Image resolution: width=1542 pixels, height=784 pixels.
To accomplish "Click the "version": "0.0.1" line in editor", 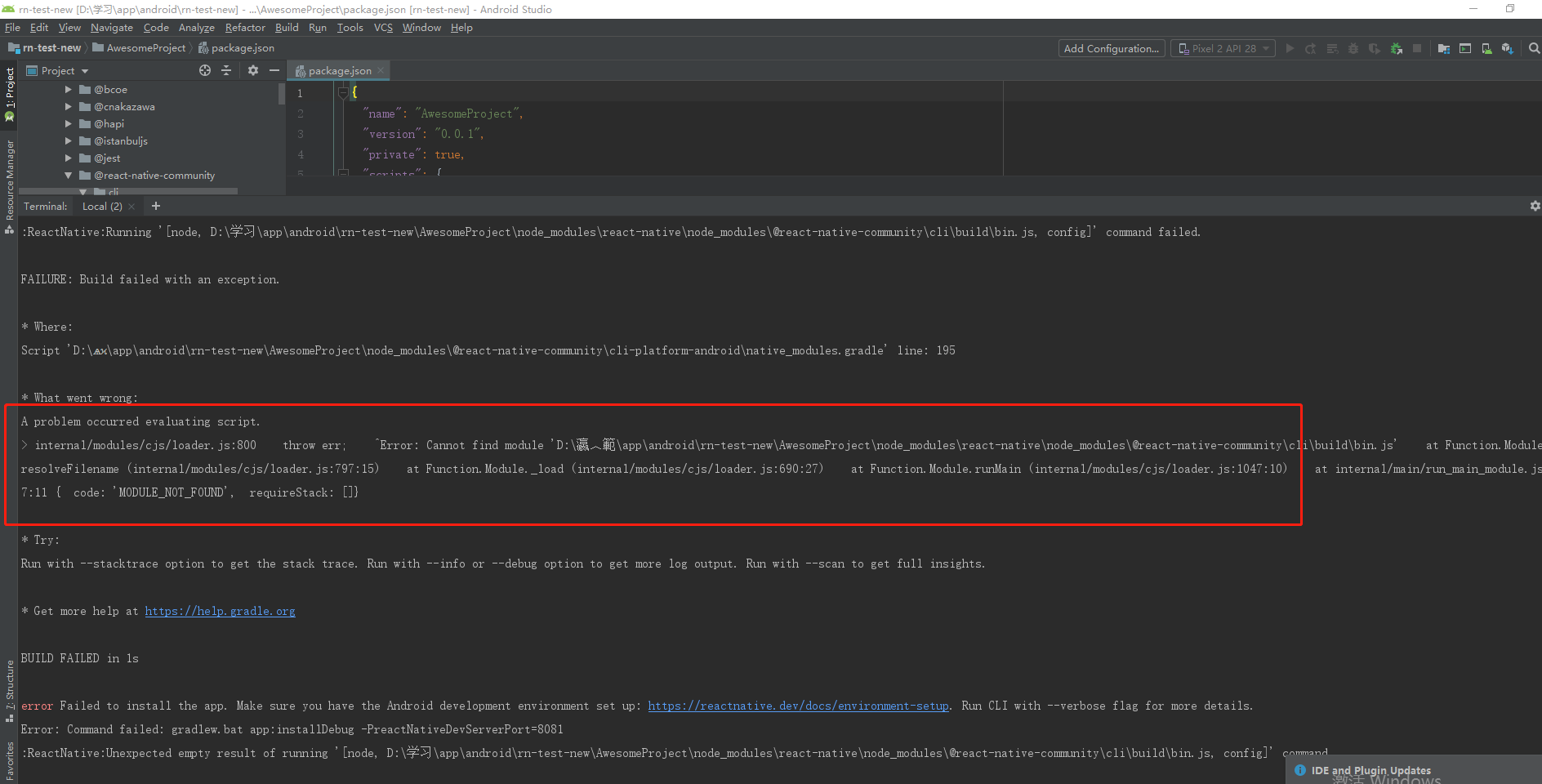I will (423, 134).
